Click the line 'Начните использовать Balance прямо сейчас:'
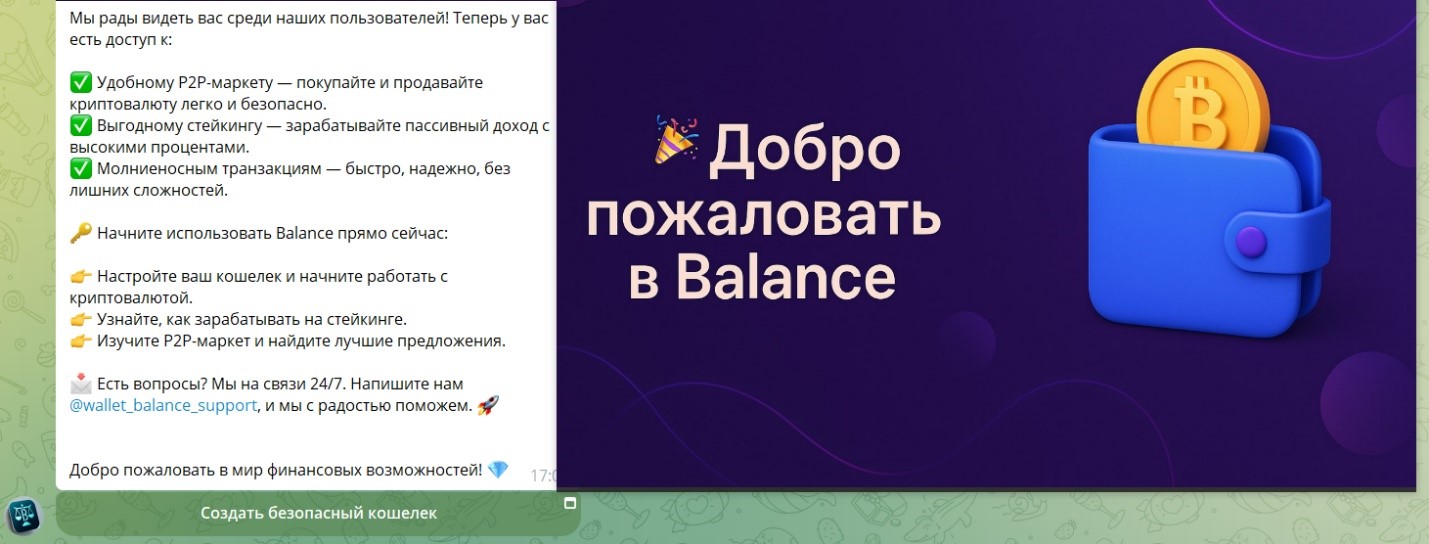 [x=273, y=234]
